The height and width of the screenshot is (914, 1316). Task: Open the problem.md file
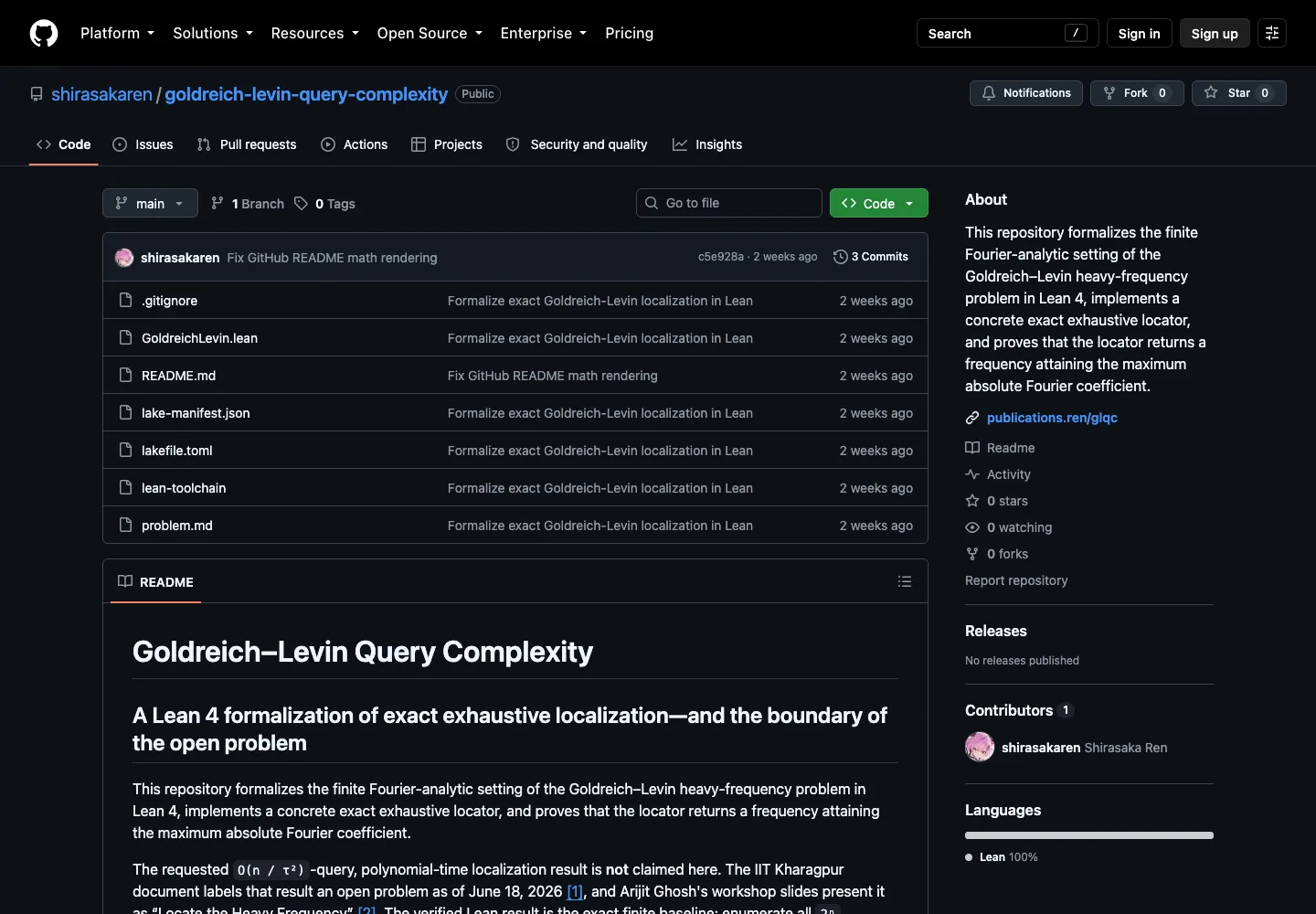[x=177, y=526]
